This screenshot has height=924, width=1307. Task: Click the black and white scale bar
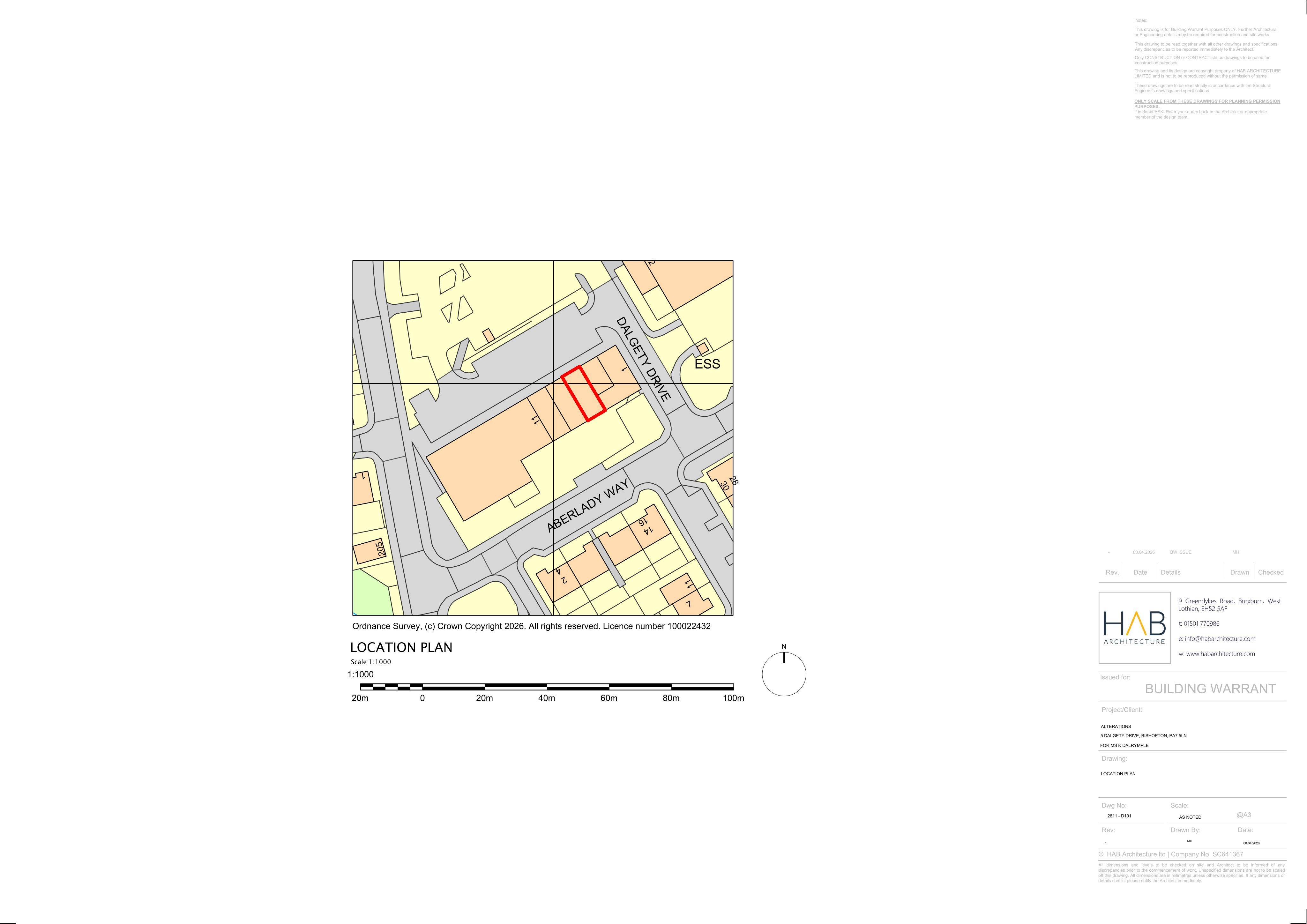(547, 687)
